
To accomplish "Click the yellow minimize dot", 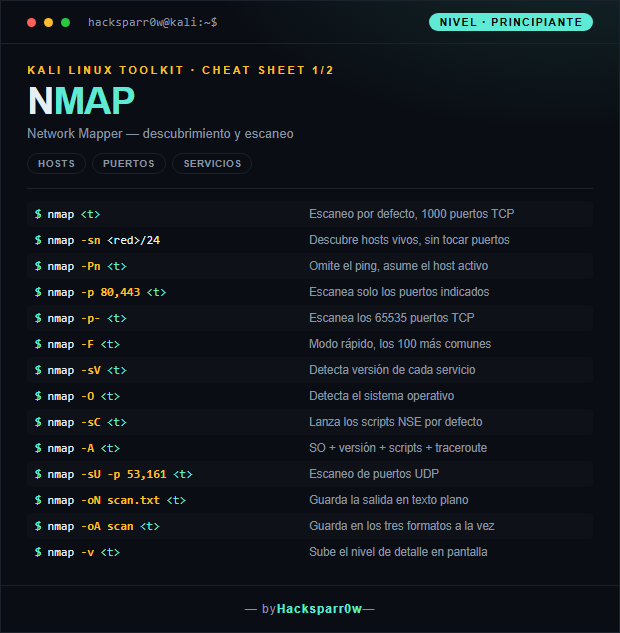I will point(48,23).
